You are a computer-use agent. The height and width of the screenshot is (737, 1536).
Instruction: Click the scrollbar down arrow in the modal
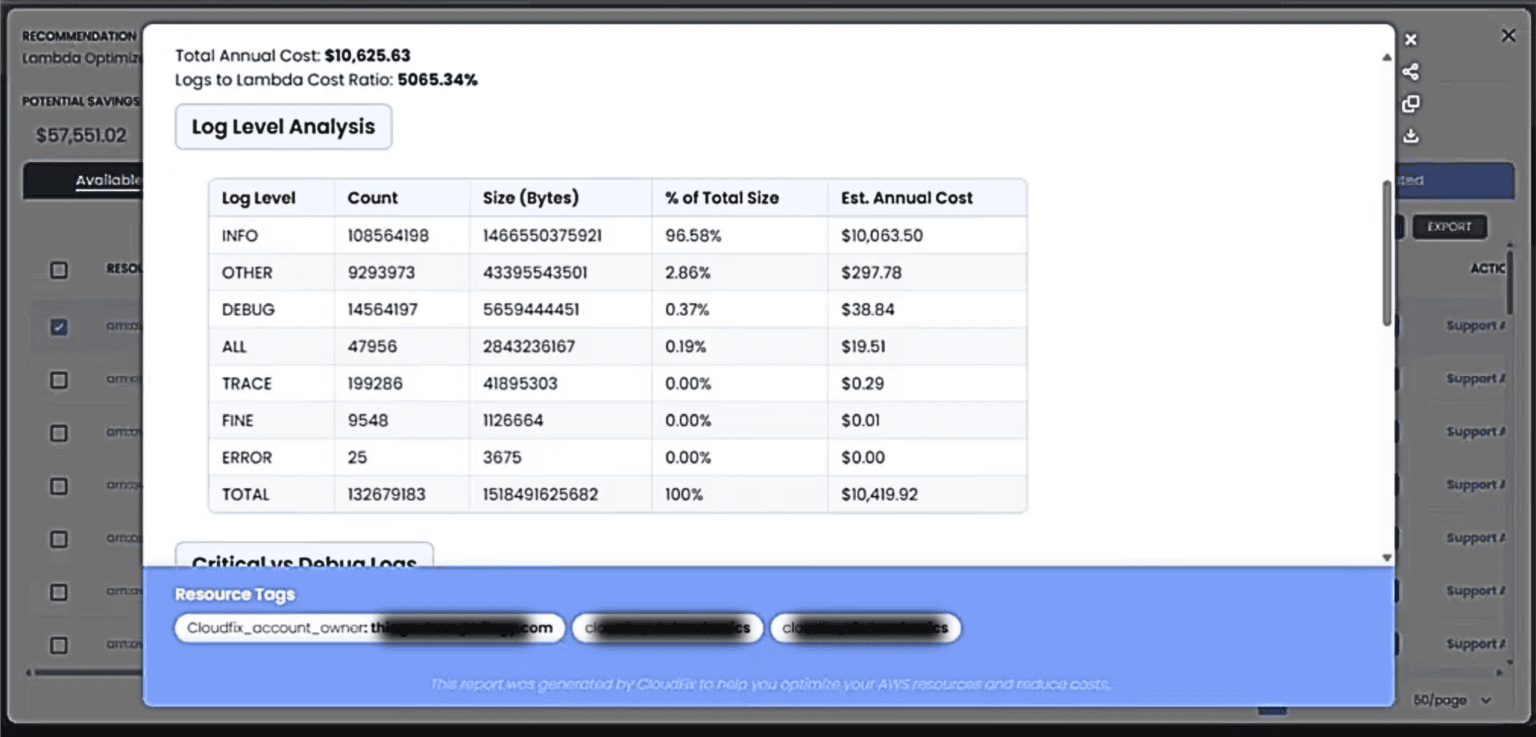click(x=1386, y=558)
